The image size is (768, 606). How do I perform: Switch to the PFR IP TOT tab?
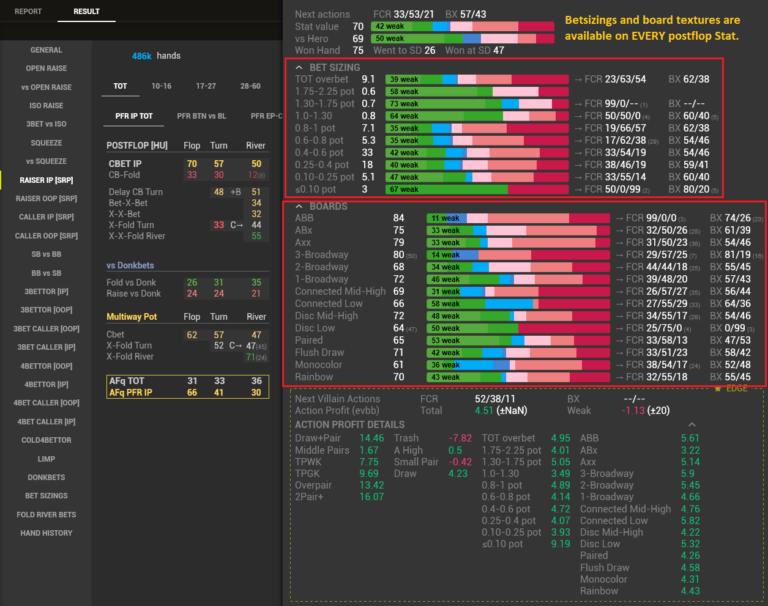[131, 117]
